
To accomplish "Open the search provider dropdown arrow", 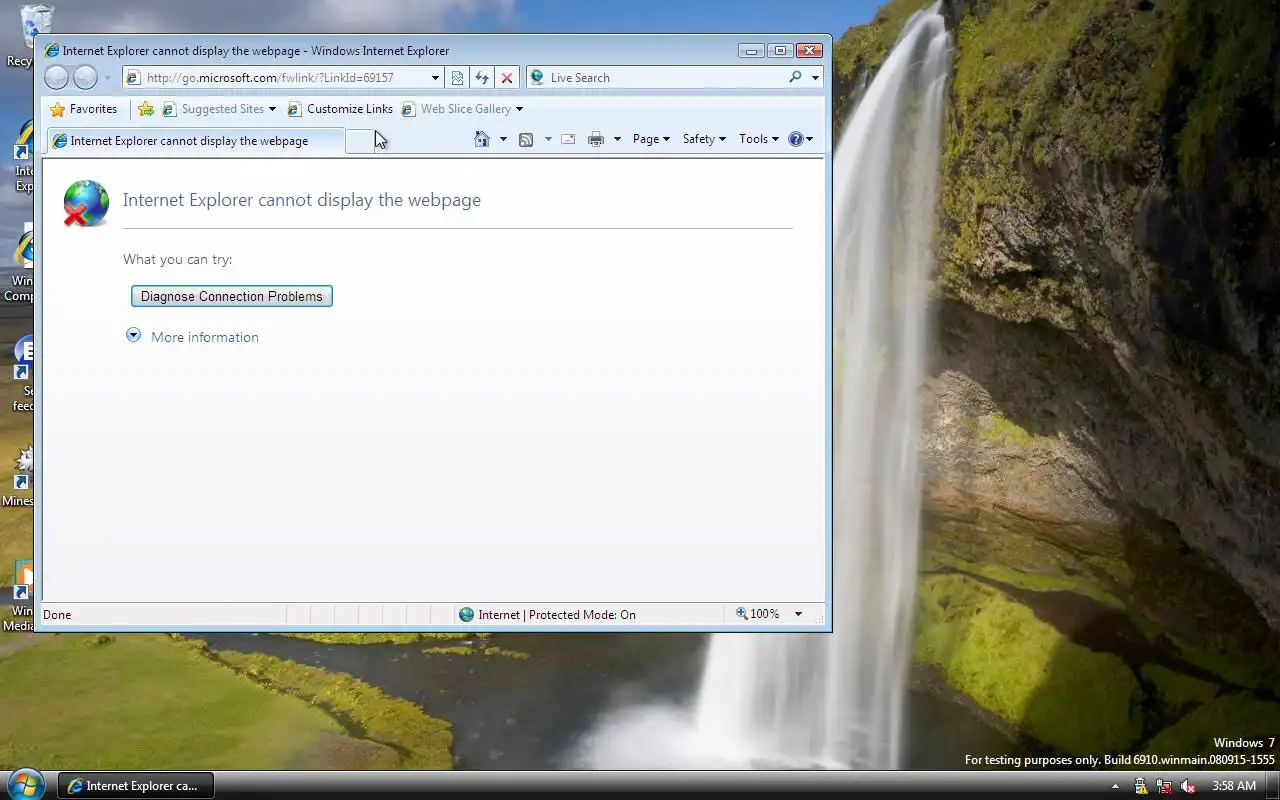I will (815, 78).
